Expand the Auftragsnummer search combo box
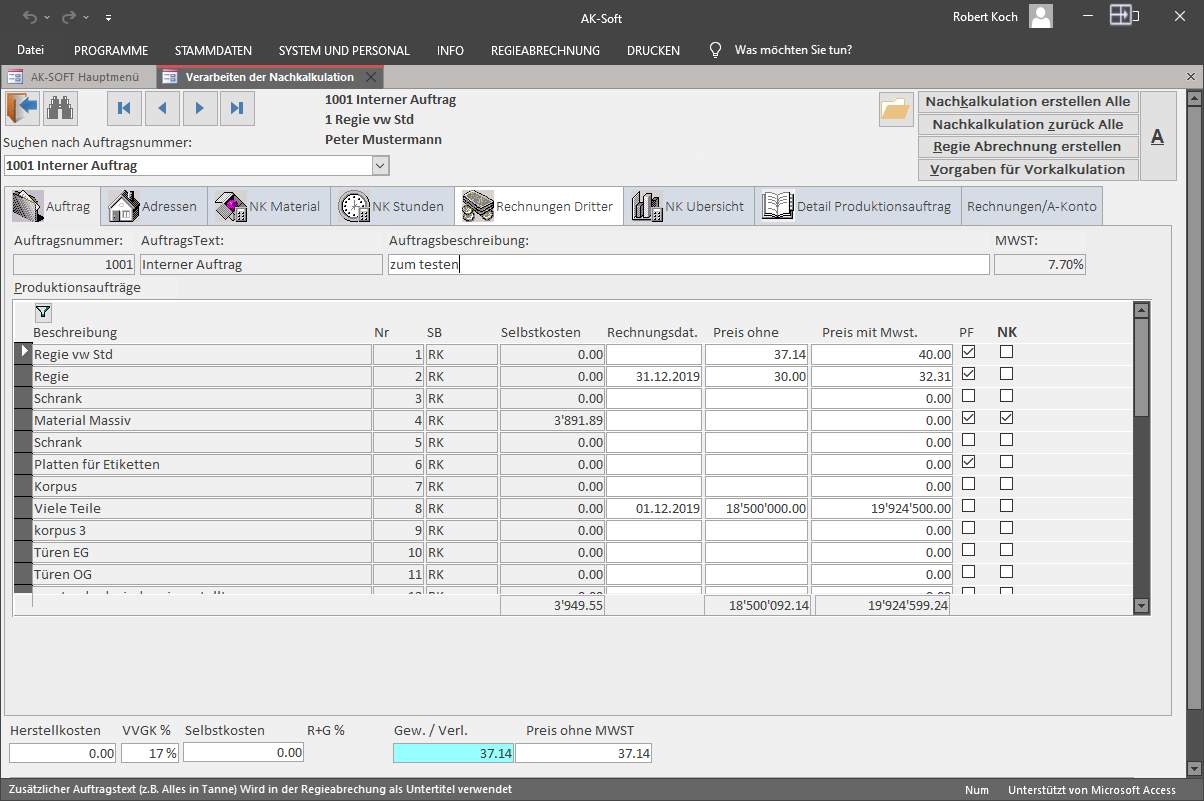 pyautogui.click(x=380, y=165)
